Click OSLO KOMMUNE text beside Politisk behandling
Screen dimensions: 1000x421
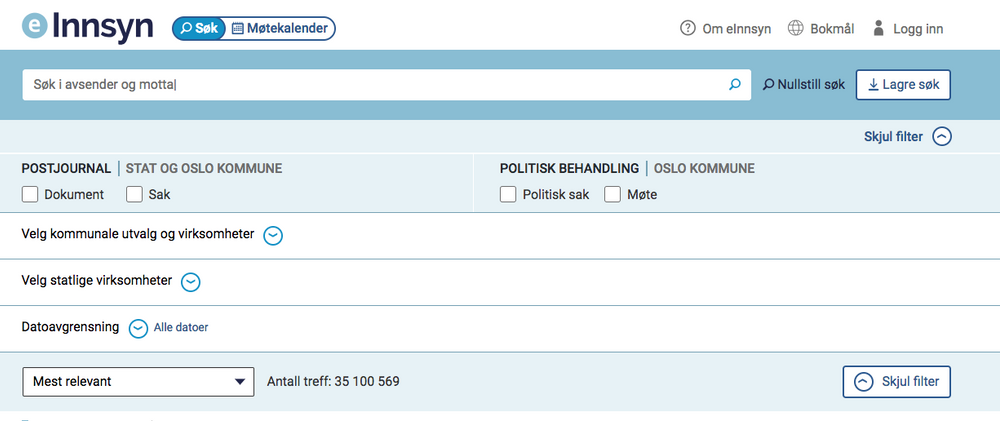point(705,169)
